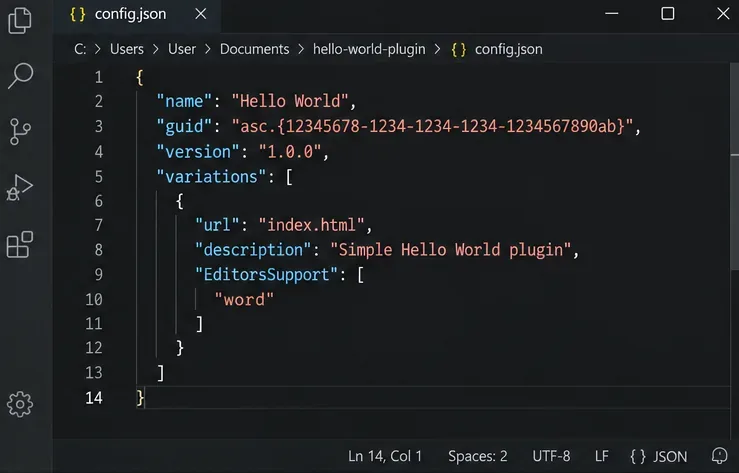This screenshot has height=473, width=739.
Task: Open the Explorer files icon in activity bar
Action: (20, 20)
